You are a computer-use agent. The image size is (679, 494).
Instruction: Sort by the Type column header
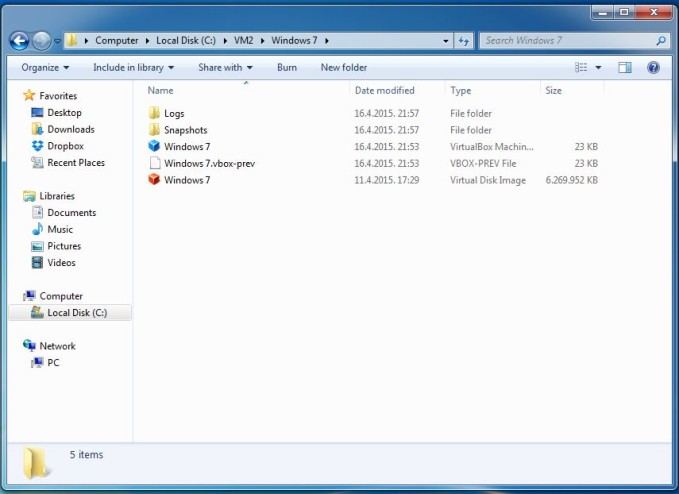pos(492,90)
